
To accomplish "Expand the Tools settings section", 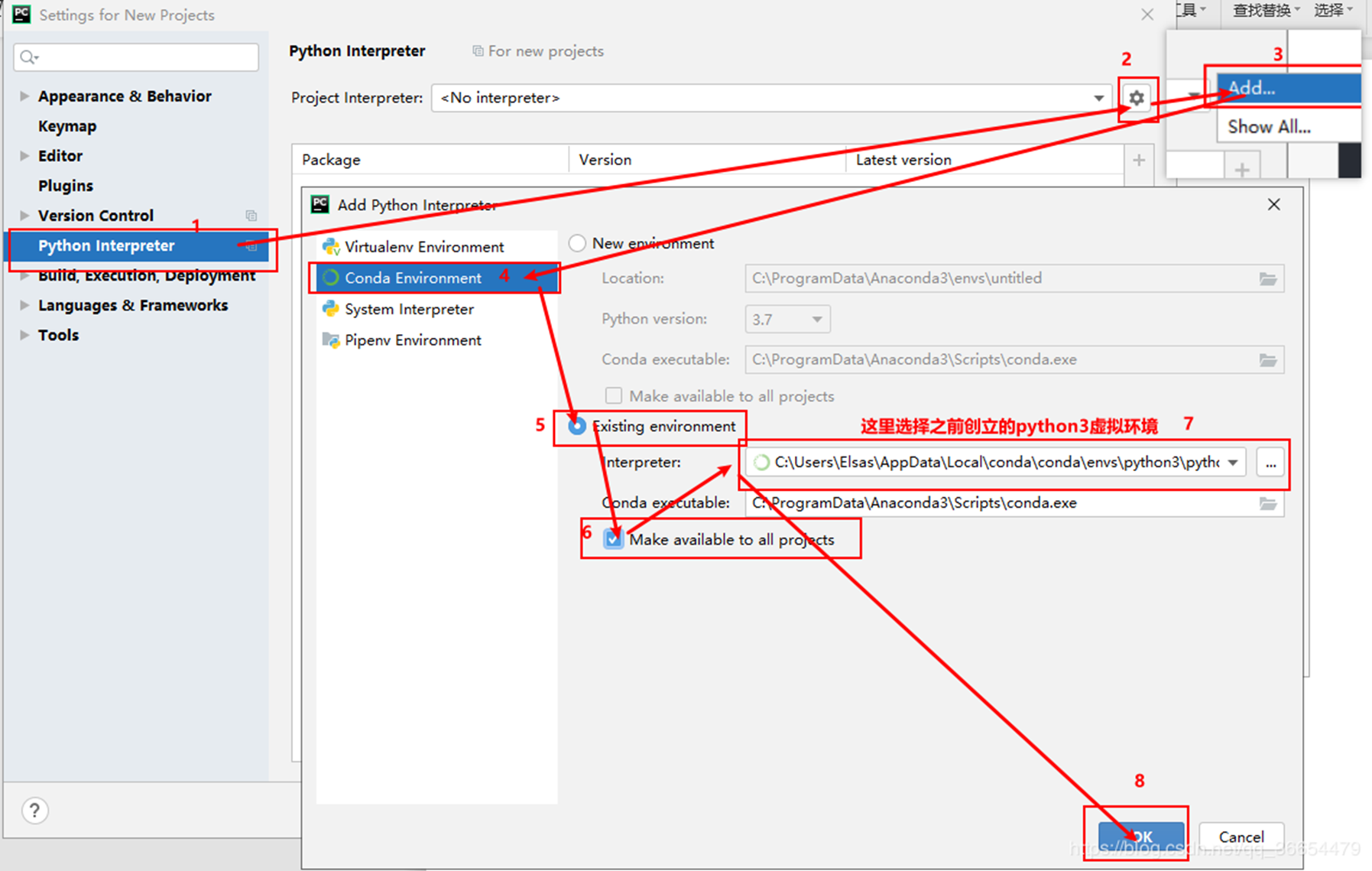I will click(24, 335).
